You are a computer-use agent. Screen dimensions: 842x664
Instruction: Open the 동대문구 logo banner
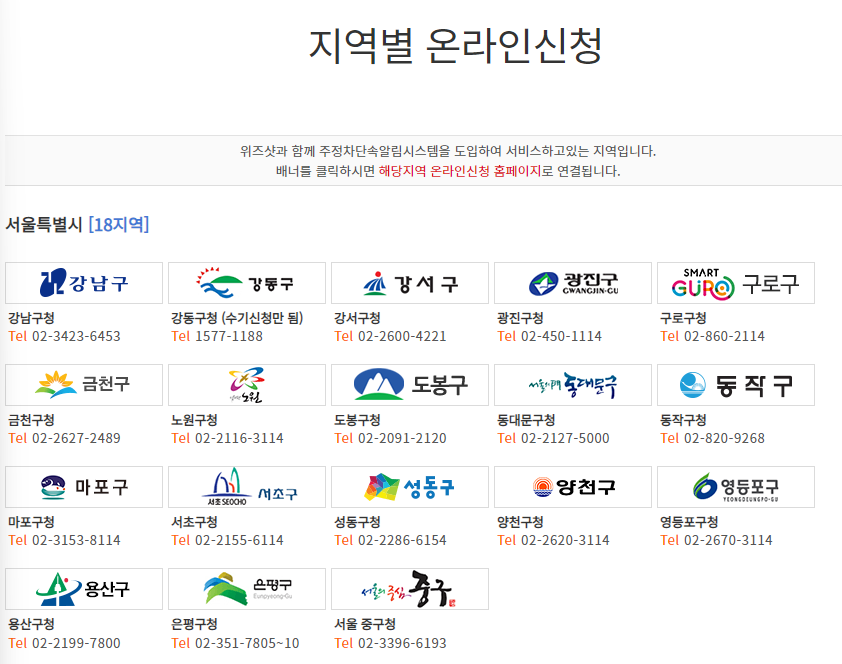point(573,385)
